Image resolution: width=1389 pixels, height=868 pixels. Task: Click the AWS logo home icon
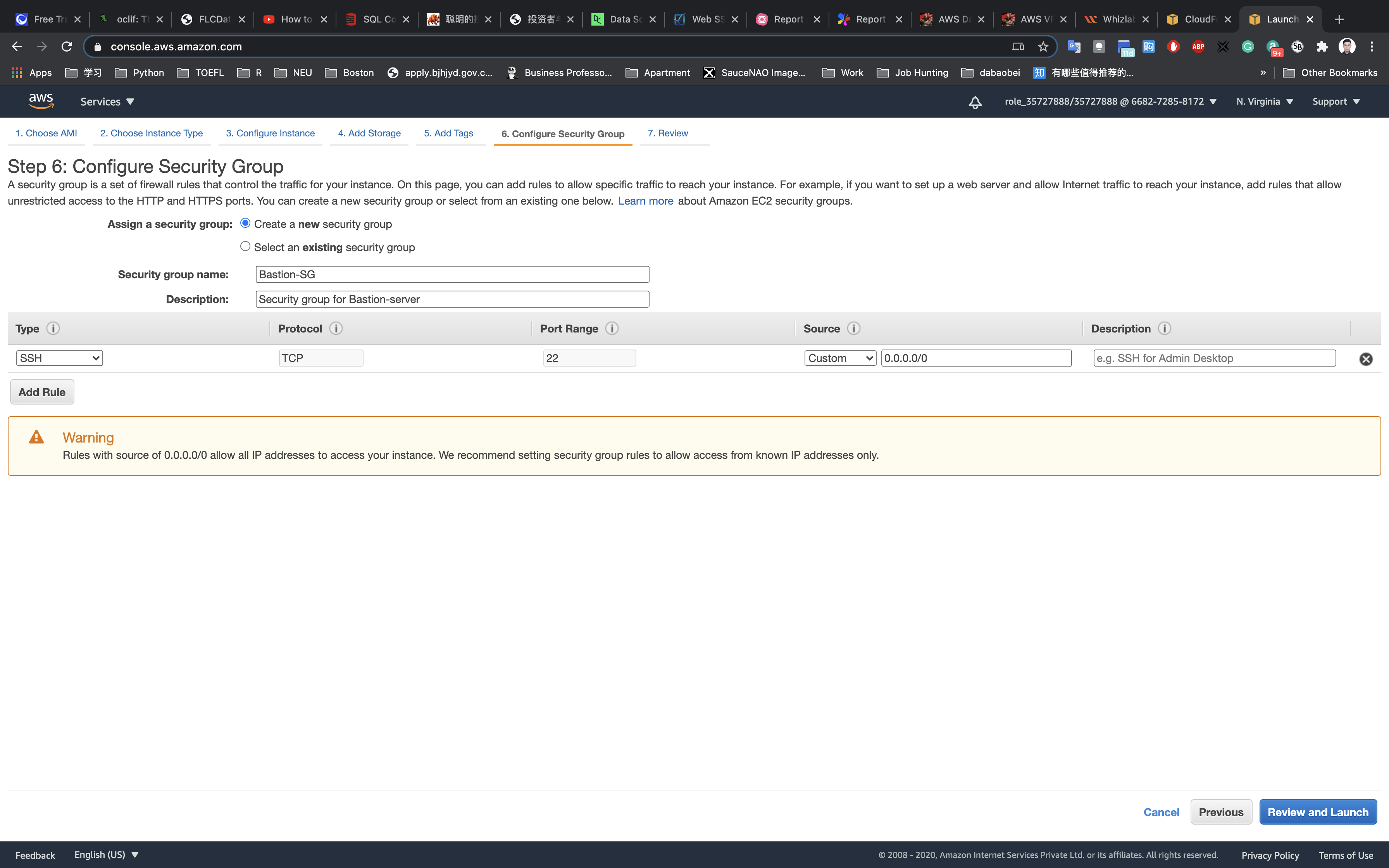coord(41,101)
